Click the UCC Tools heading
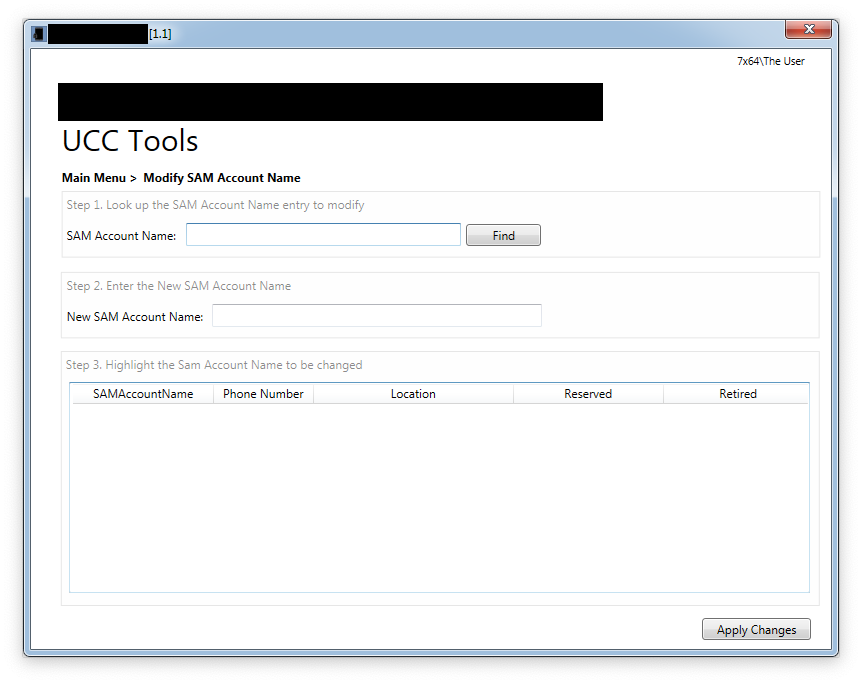This screenshot has height=684, width=862. click(x=130, y=141)
